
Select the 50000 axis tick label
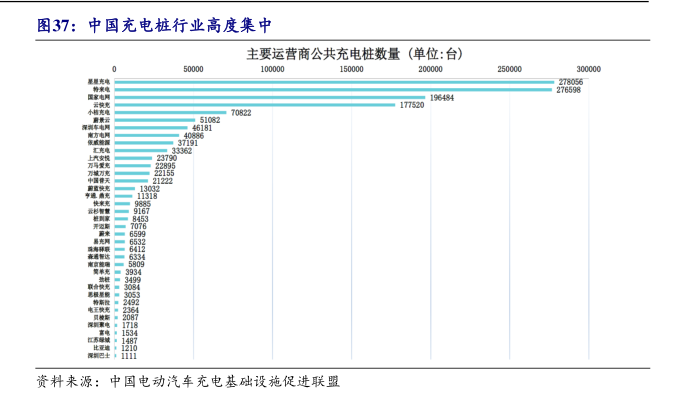[x=193, y=69]
